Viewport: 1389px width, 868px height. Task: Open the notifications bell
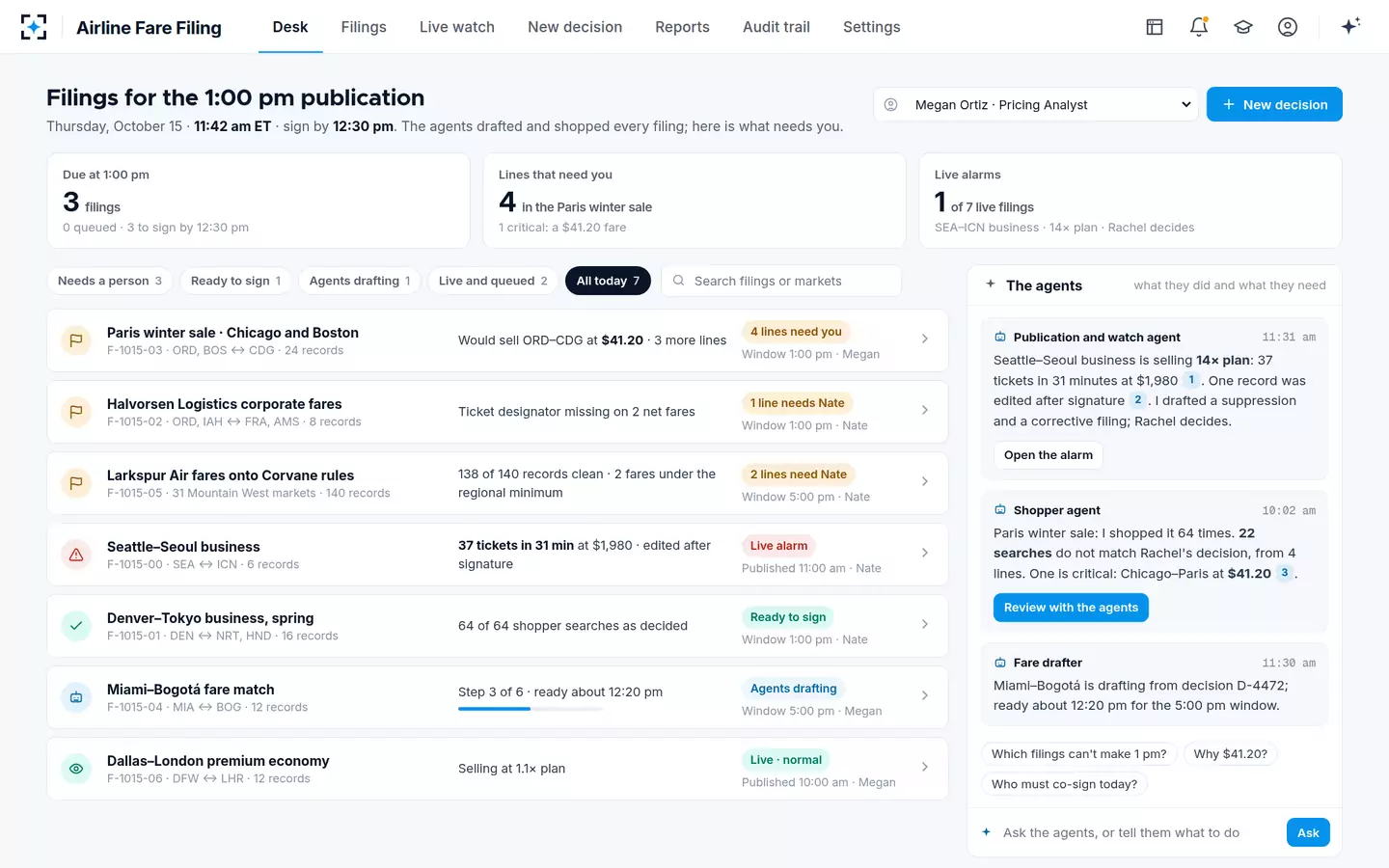click(1199, 27)
